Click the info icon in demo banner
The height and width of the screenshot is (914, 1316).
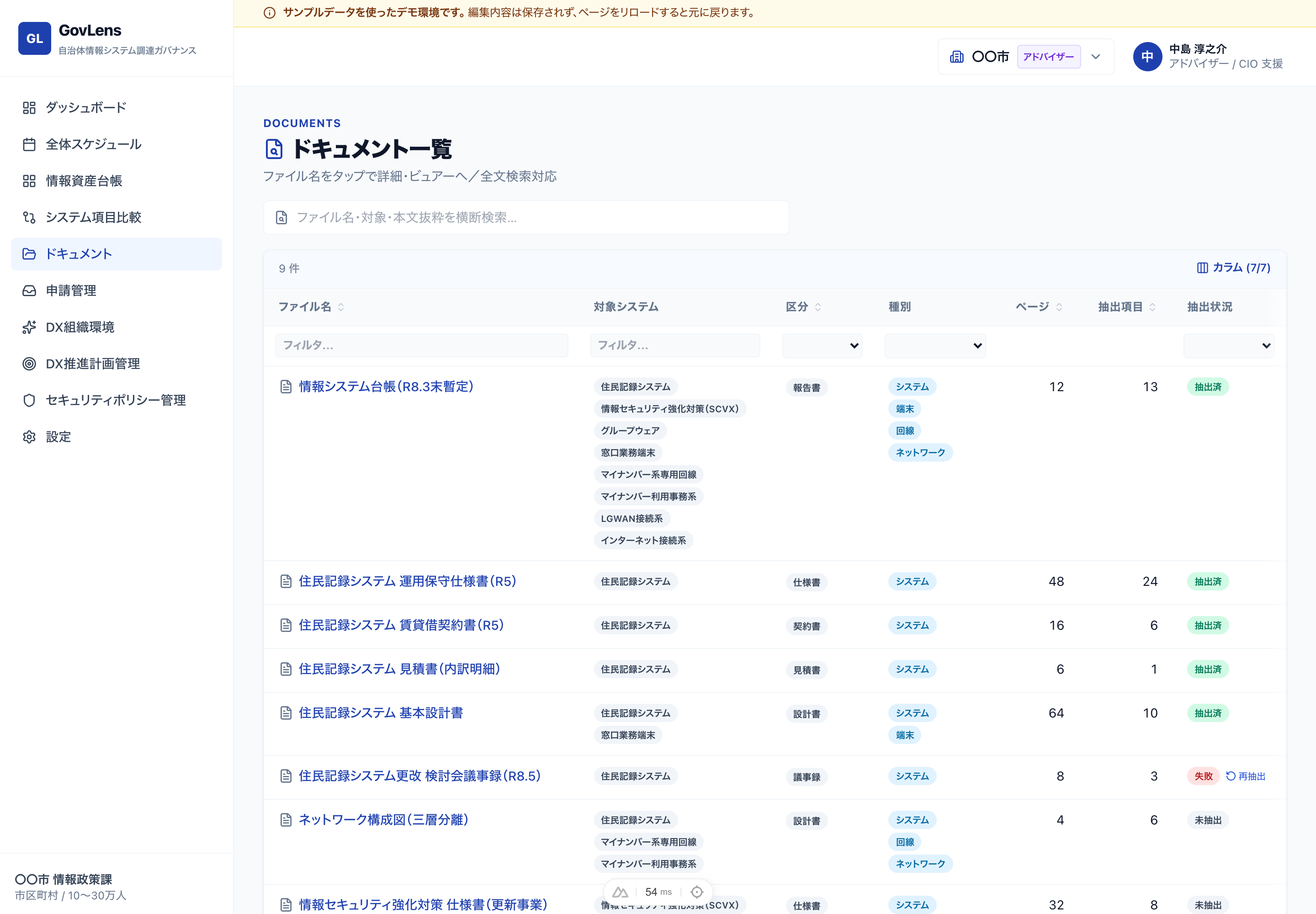click(269, 13)
